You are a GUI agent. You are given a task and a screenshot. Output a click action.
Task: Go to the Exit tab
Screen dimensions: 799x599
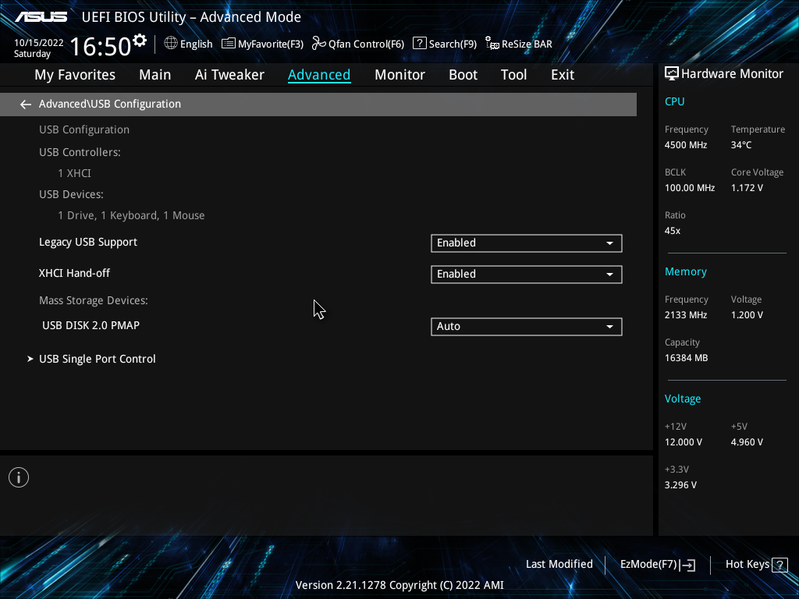point(562,75)
